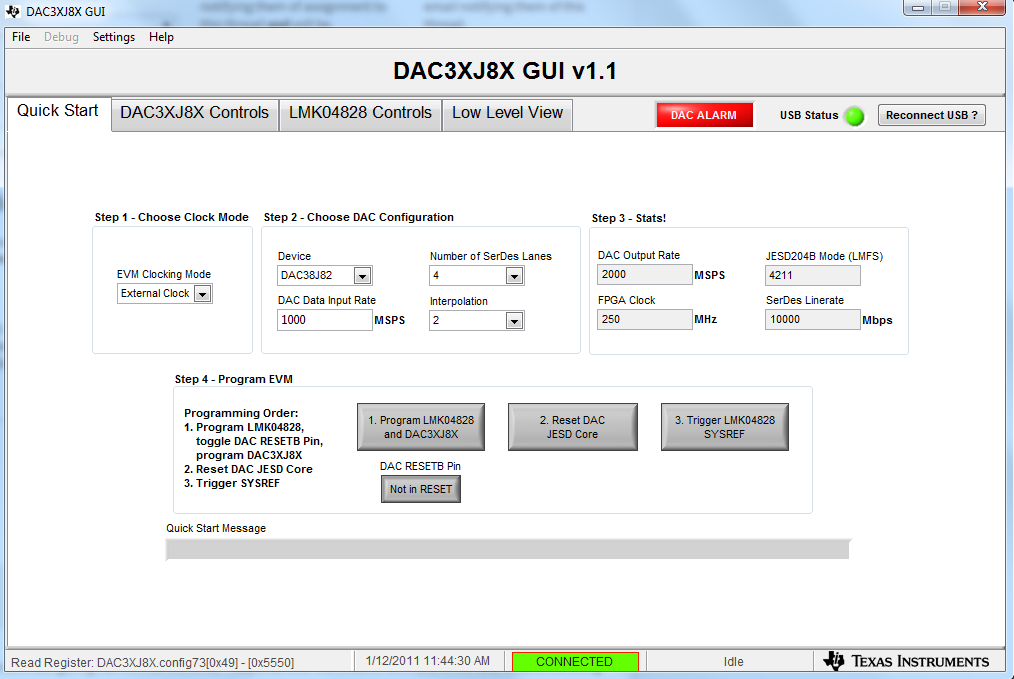Open the Debug menu
This screenshot has width=1014, height=679.
61,37
